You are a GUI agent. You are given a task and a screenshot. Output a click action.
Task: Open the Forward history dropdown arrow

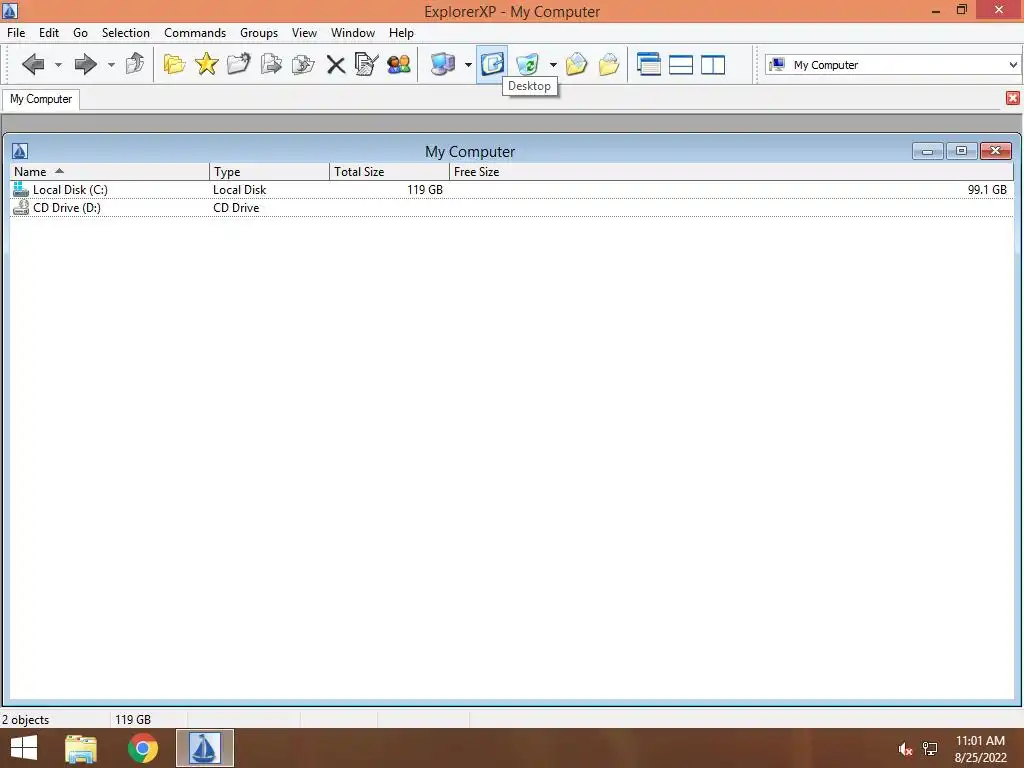[x=111, y=64]
